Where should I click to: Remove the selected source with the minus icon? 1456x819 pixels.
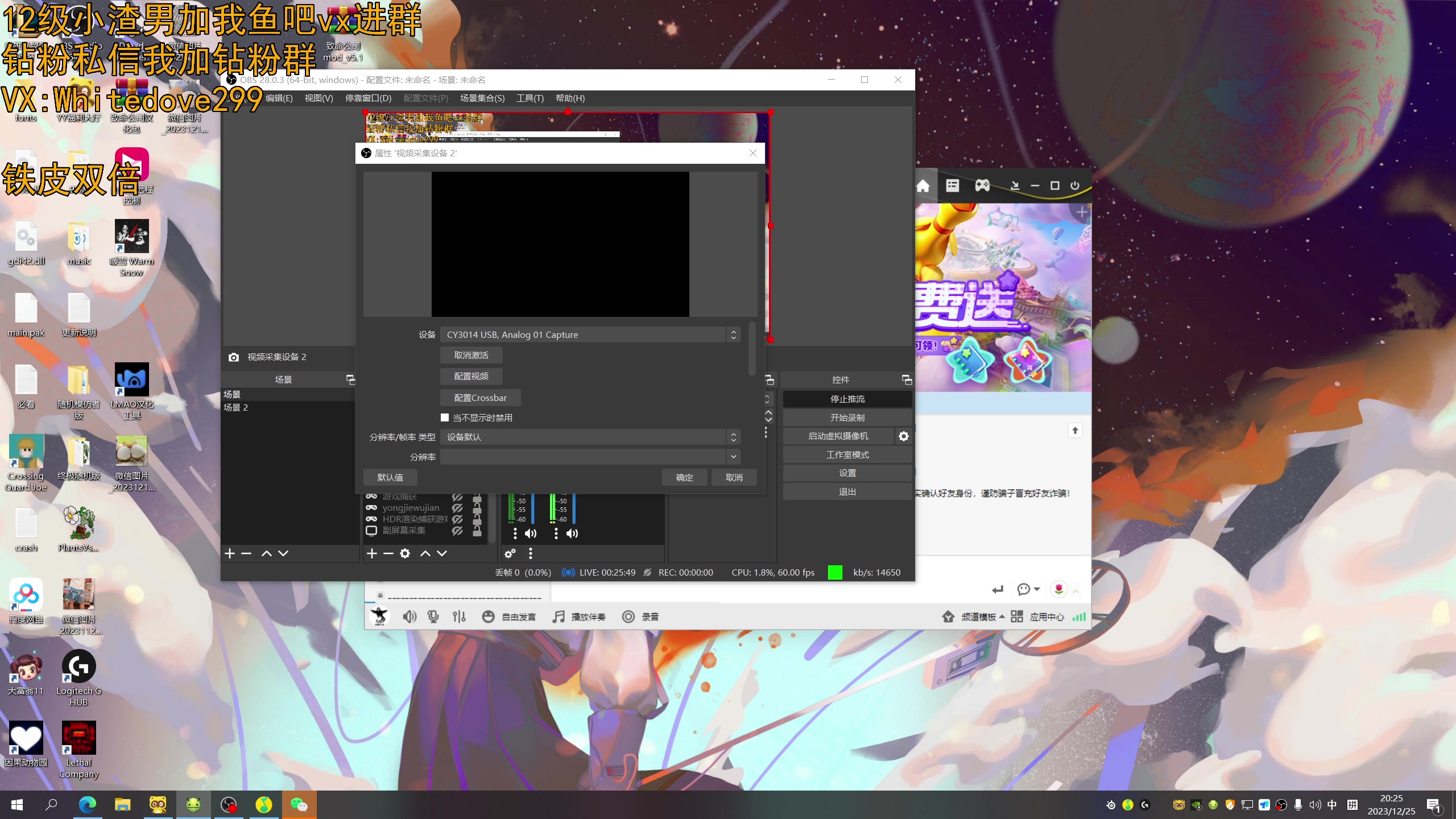click(388, 553)
